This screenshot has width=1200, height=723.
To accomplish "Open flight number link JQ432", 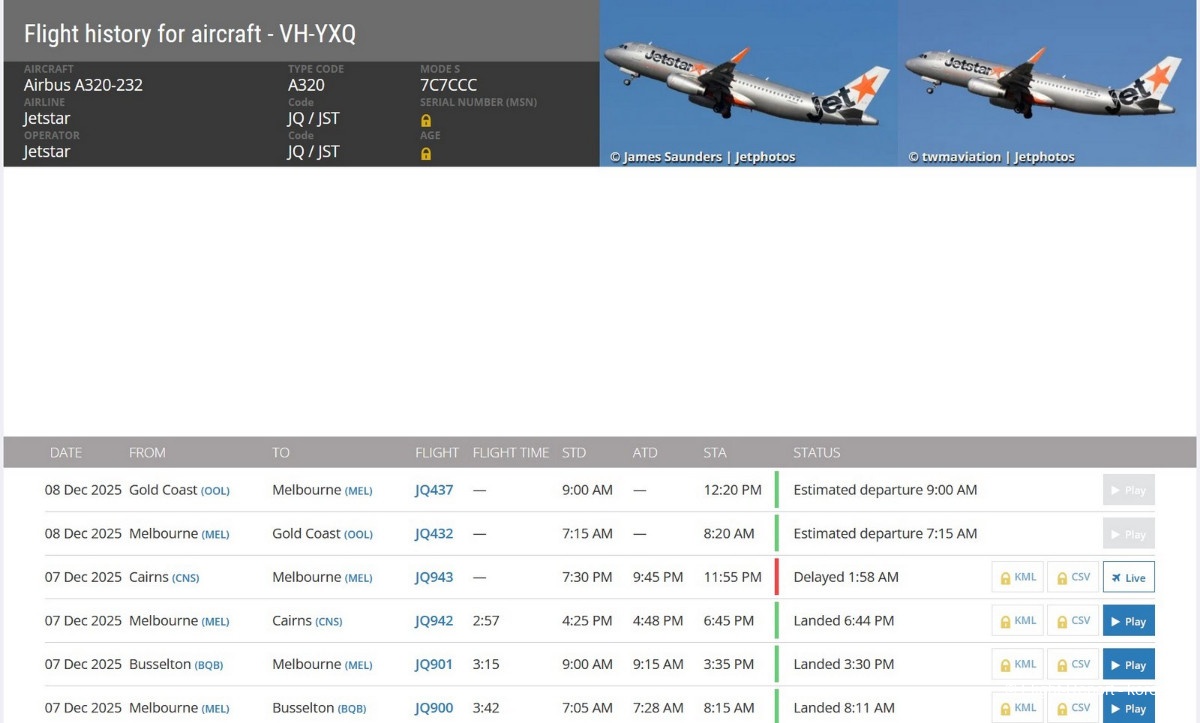I will tap(434, 534).
